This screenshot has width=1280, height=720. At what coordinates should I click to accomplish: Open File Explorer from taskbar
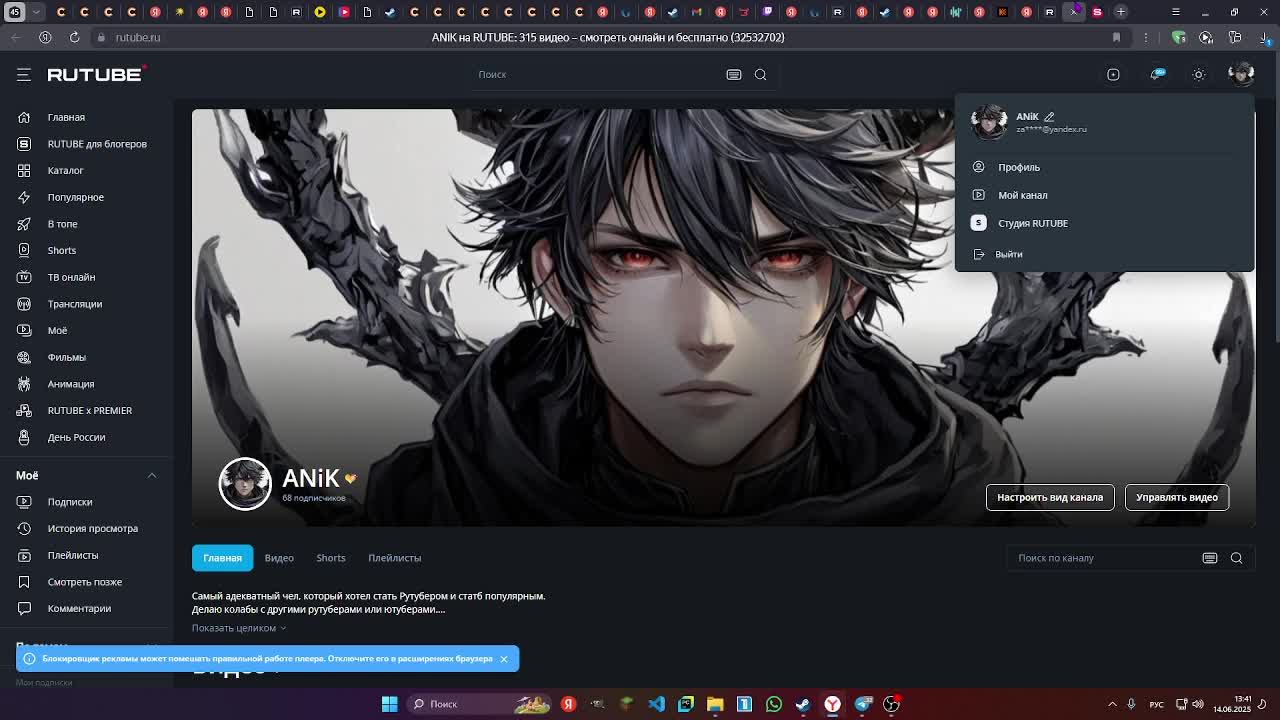point(715,704)
